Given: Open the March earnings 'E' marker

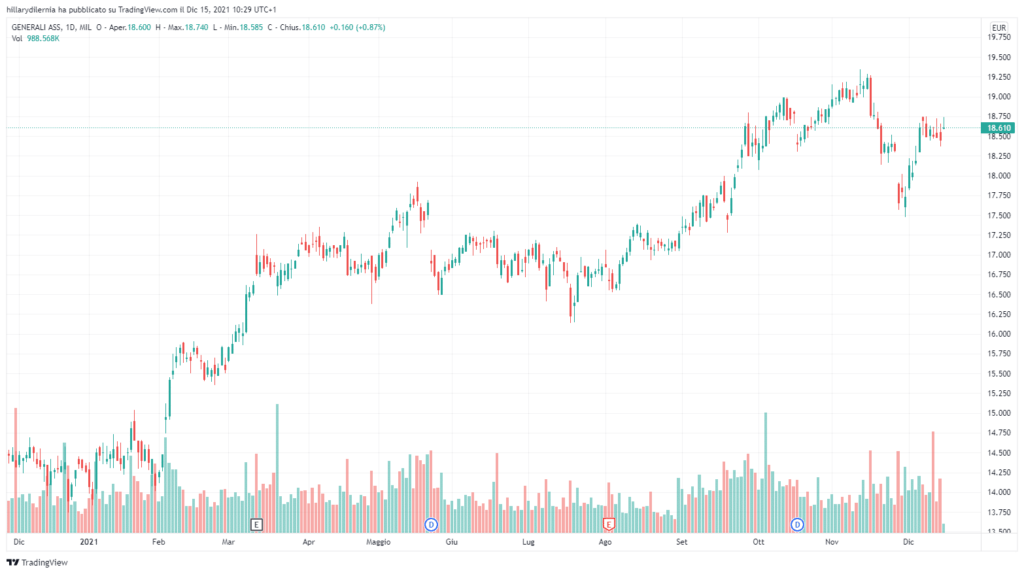Looking at the screenshot, I should (x=257, y=524).
